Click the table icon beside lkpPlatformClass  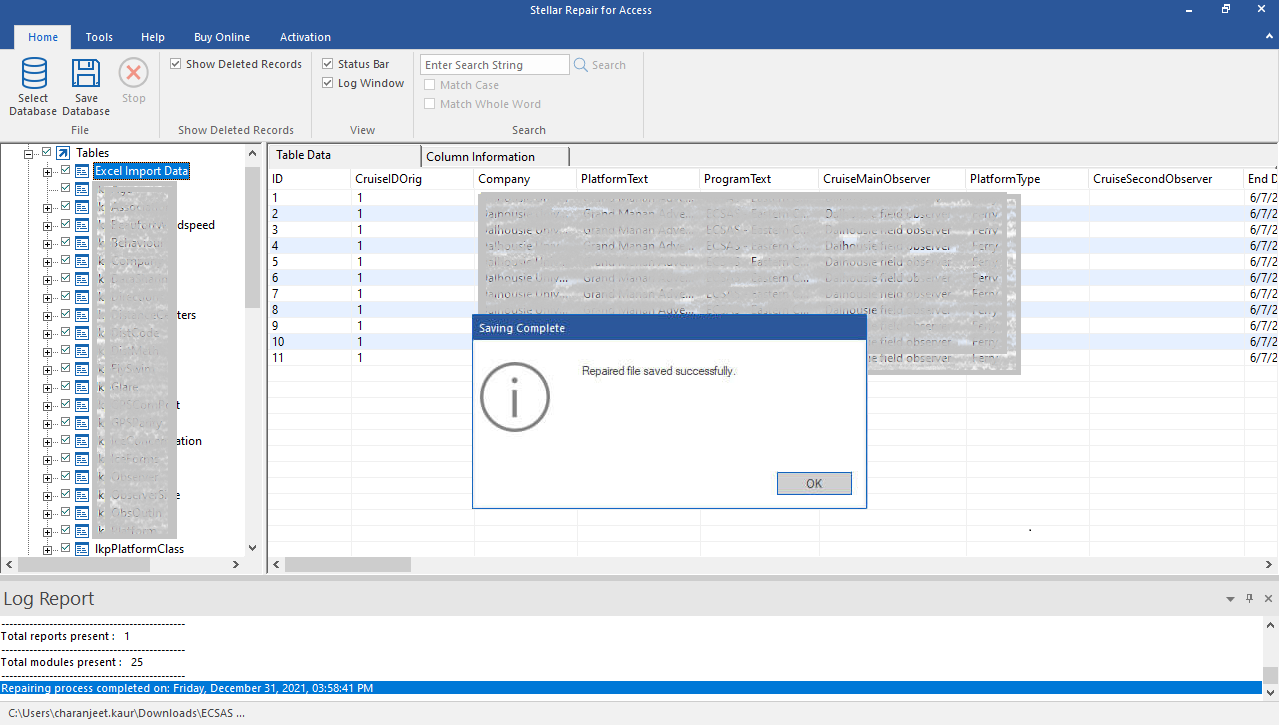(x=83, y=549)
